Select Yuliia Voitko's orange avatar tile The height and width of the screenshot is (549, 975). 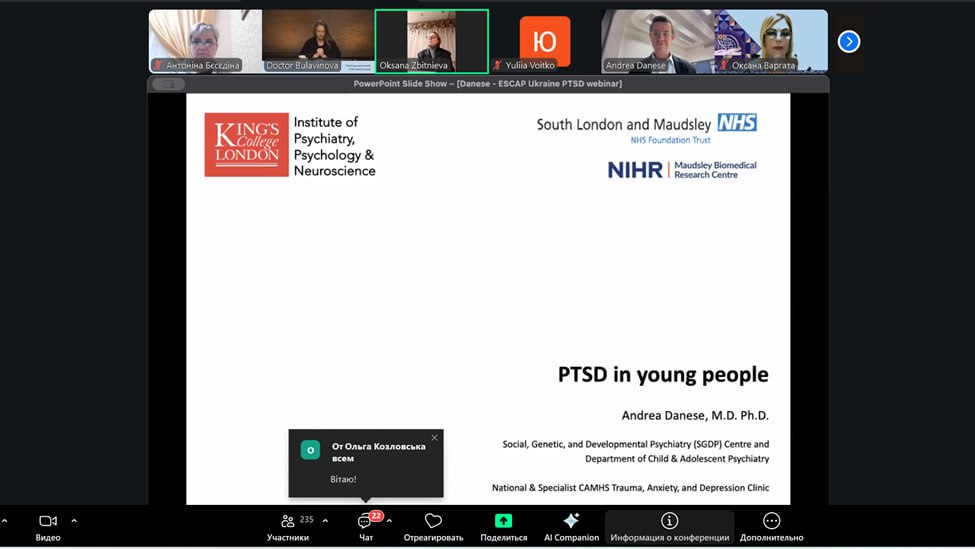tap(544, 41)
